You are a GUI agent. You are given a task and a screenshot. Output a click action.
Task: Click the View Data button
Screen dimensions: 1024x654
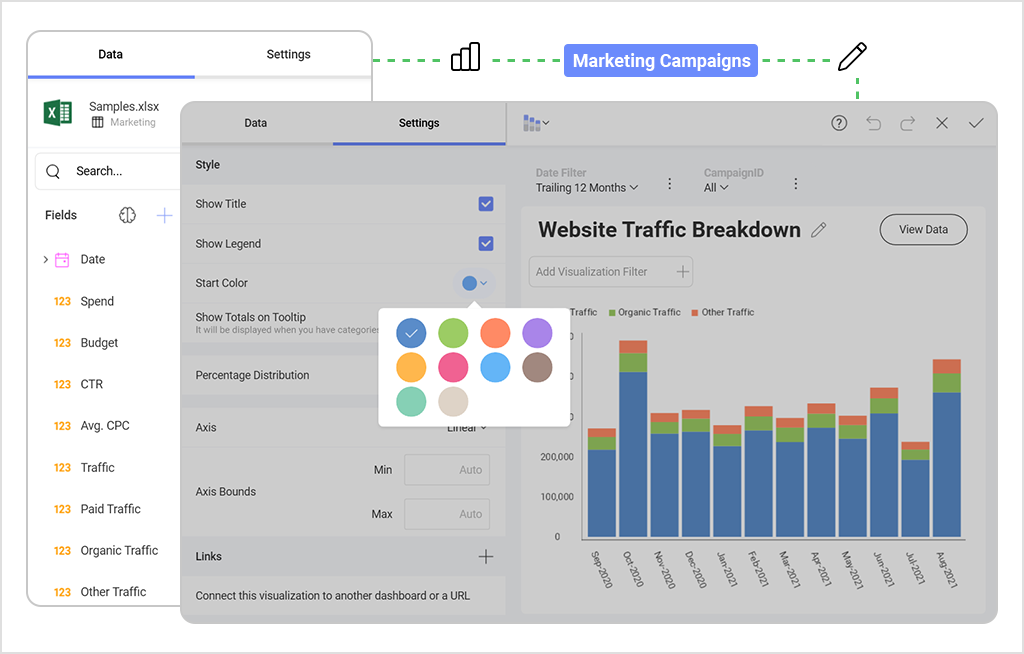click(x=922, y=229)
